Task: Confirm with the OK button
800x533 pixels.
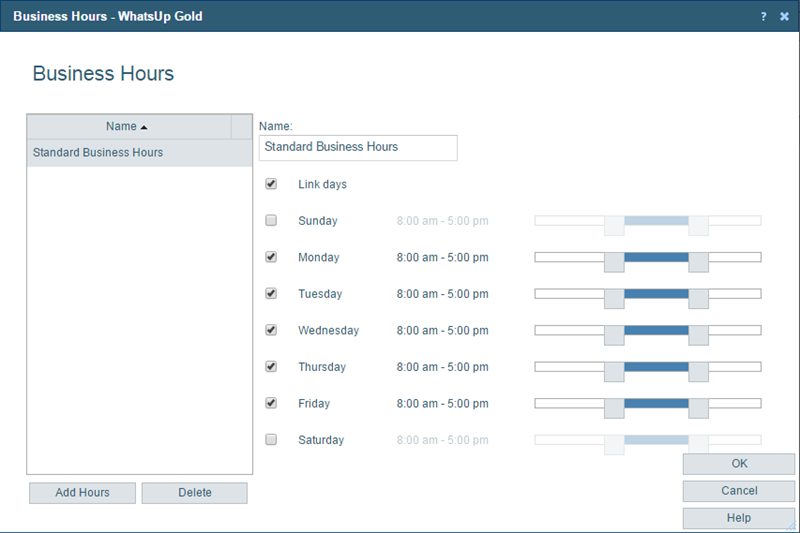Action: coord(739,464)
